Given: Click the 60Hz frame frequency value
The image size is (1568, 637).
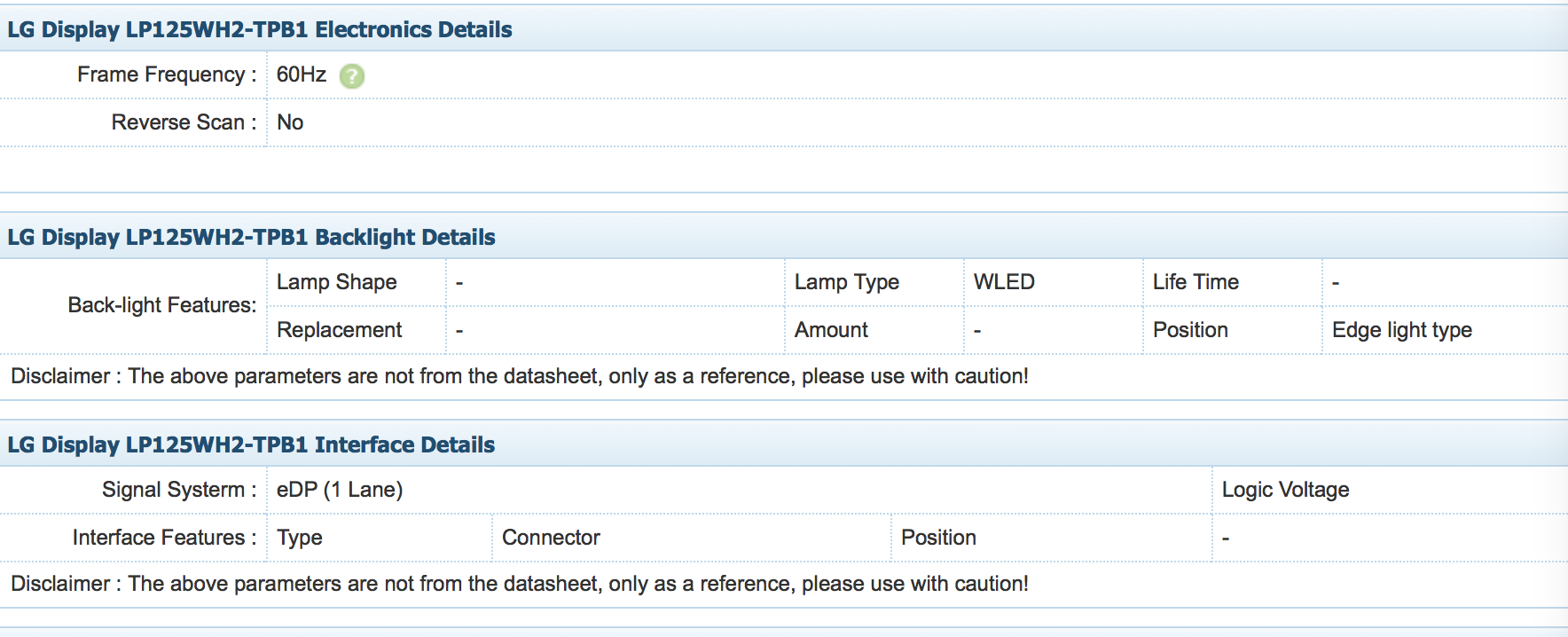Looking at the screenshot, I should (302, 75).
